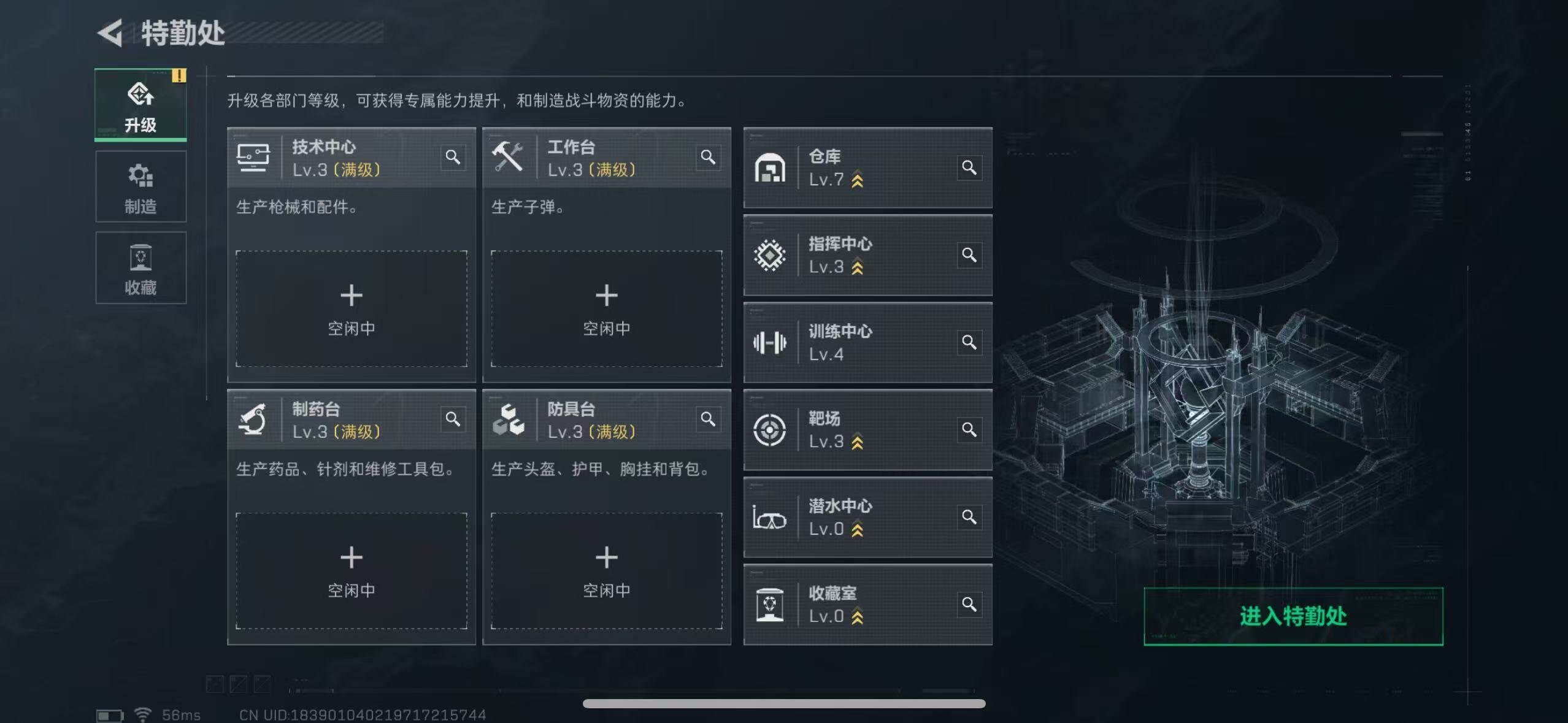Add production in 防具台 idle slot
Viewport: 1568px width, 723px height.
click(607, 570)
